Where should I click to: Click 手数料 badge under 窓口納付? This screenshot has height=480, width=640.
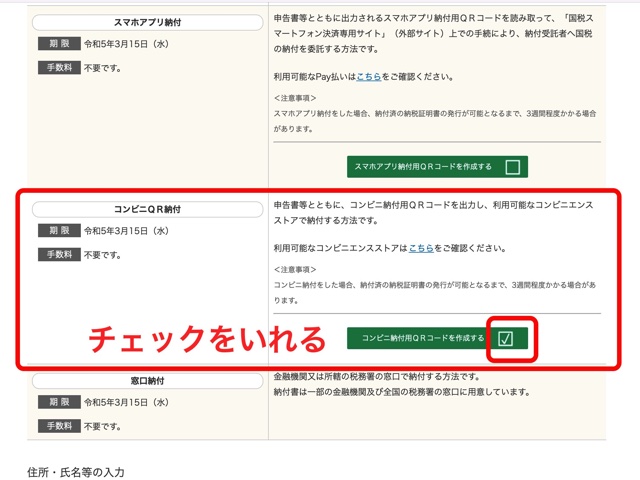[58, 425]
